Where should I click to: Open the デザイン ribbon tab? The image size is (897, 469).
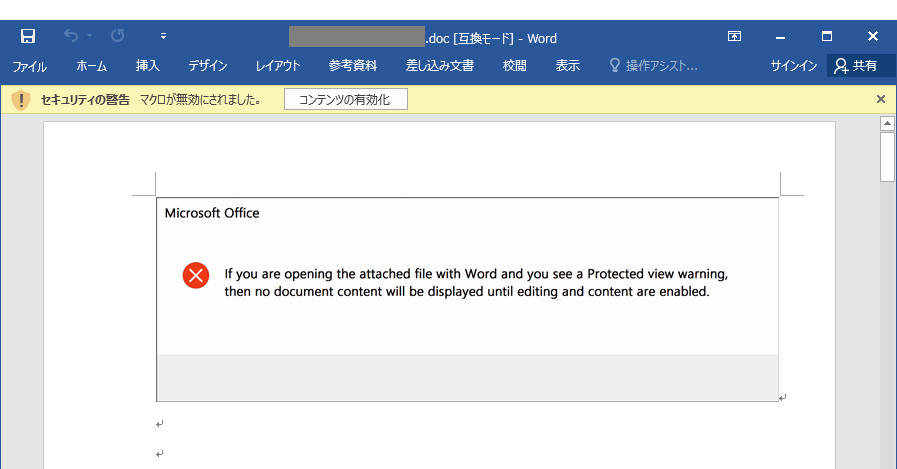tap(208, 66)
